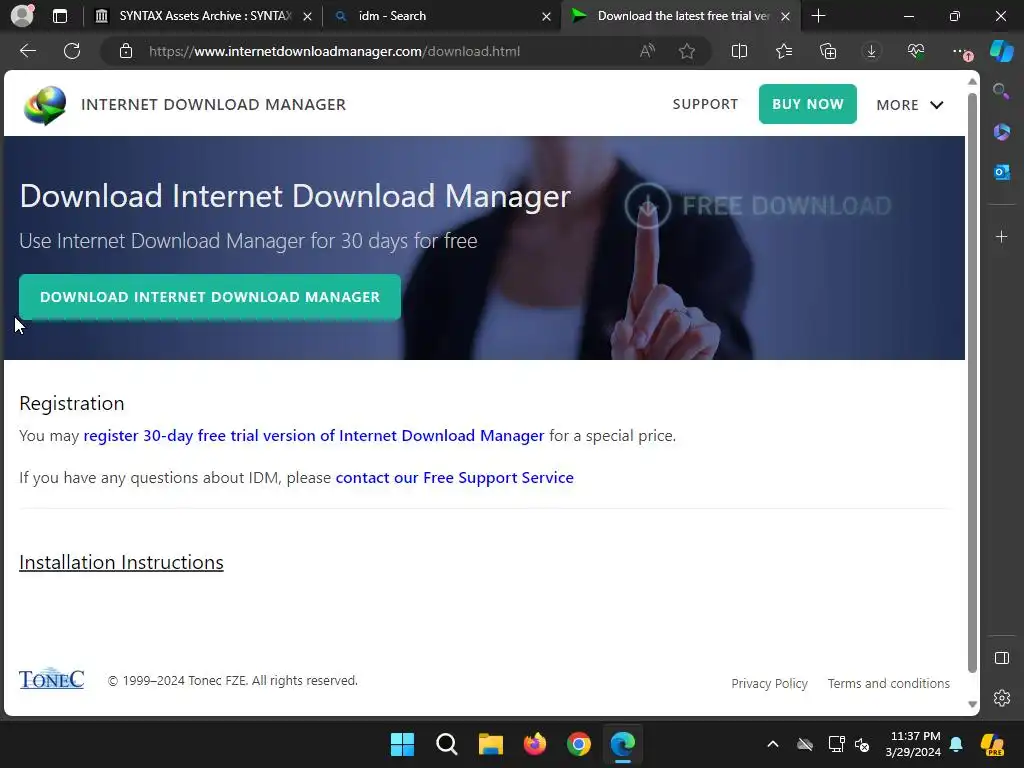Open contact our Free Support Service link
Screen dimensions: 1024x768
pyautogui.click(x=455, y=477)
